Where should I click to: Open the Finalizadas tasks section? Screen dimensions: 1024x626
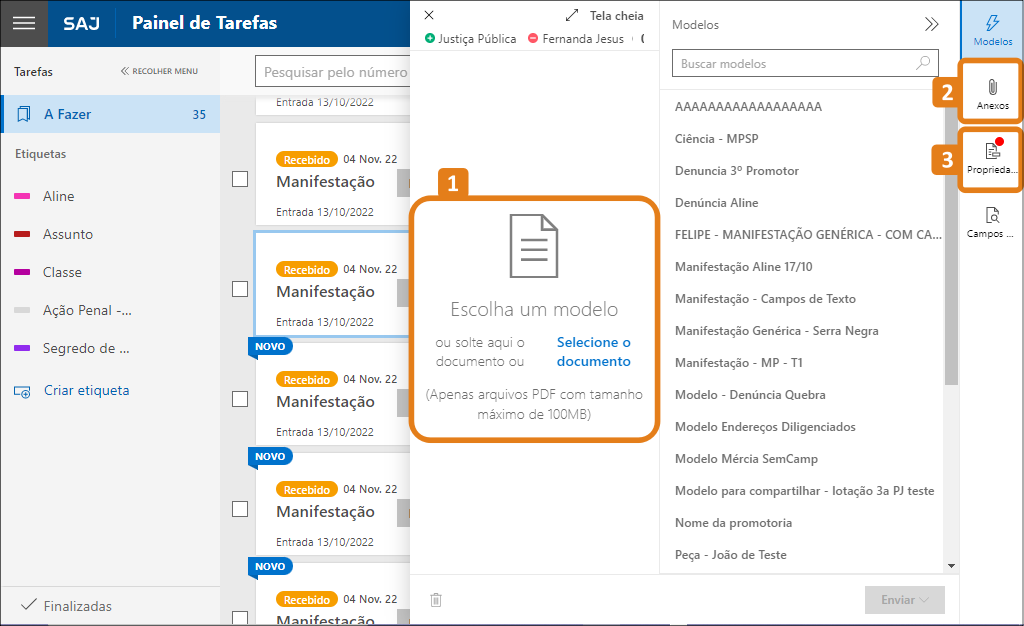point(77,606)
